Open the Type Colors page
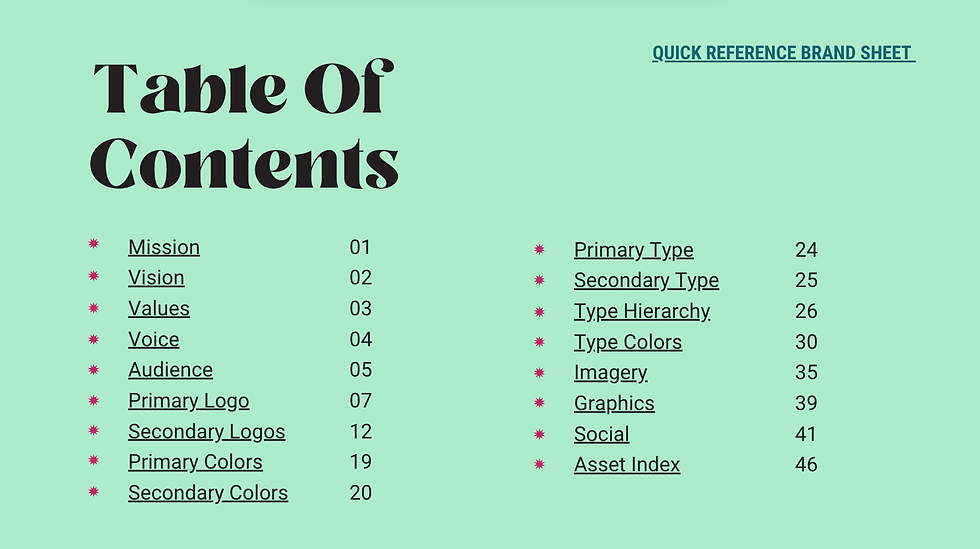Screen dimensions: 980x549 [628, 342]
